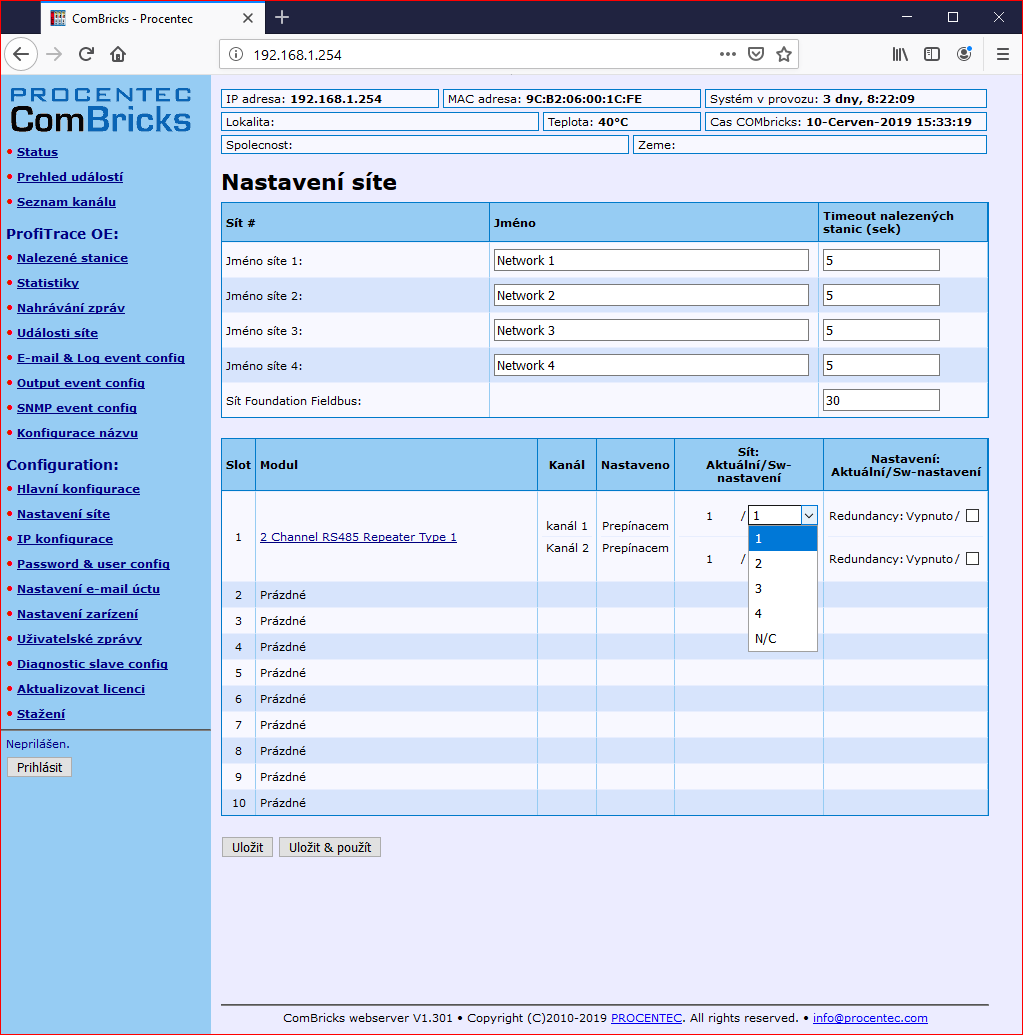The height and width of the screenshot is (1035, 1023).
Task: Collapse the network dropdown arrow for kanál 1
Action: coord(809,516)
